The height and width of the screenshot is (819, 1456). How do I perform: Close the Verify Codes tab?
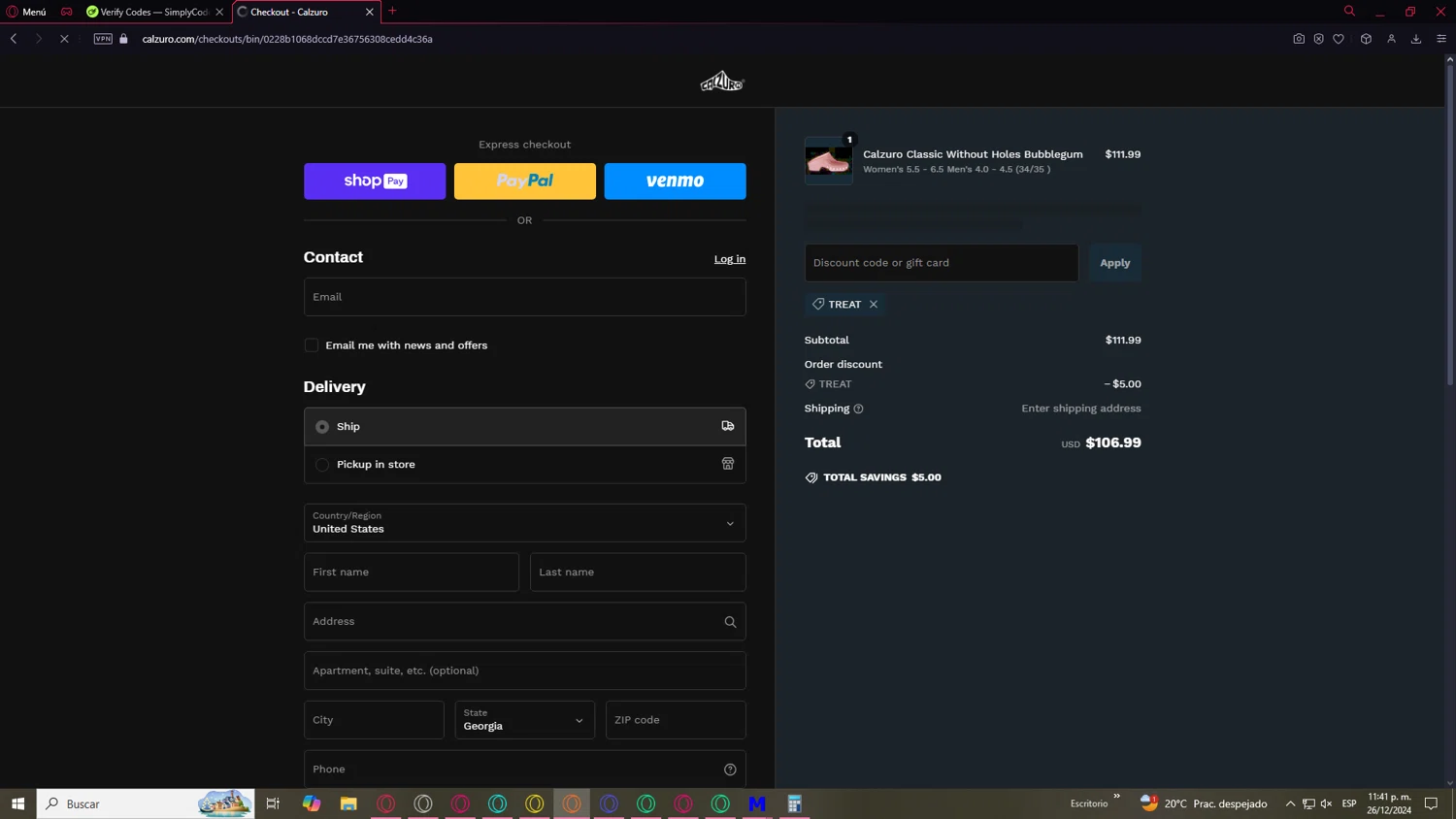[x=219, y=12]
